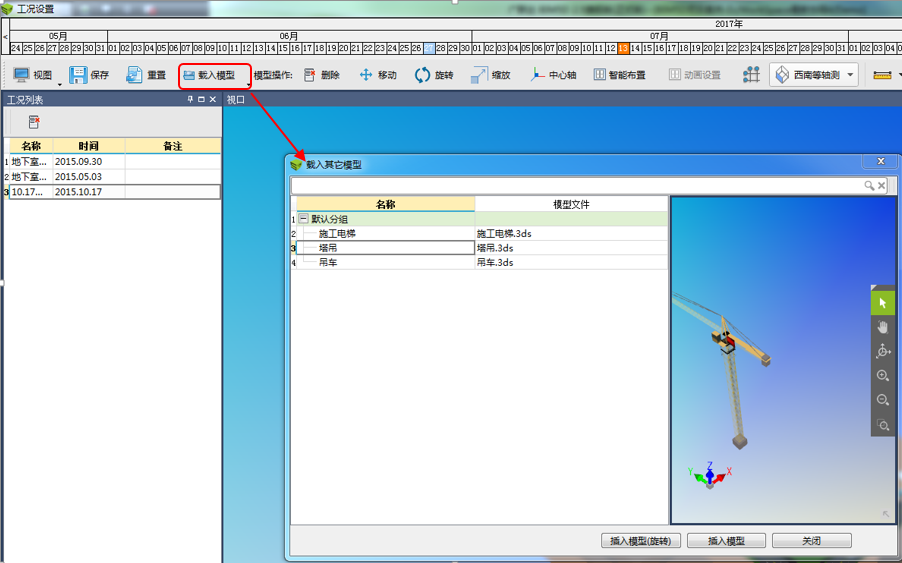902x563 pixels.
Task: Maximize the 工况列表 panel
Action: (201, 99)
